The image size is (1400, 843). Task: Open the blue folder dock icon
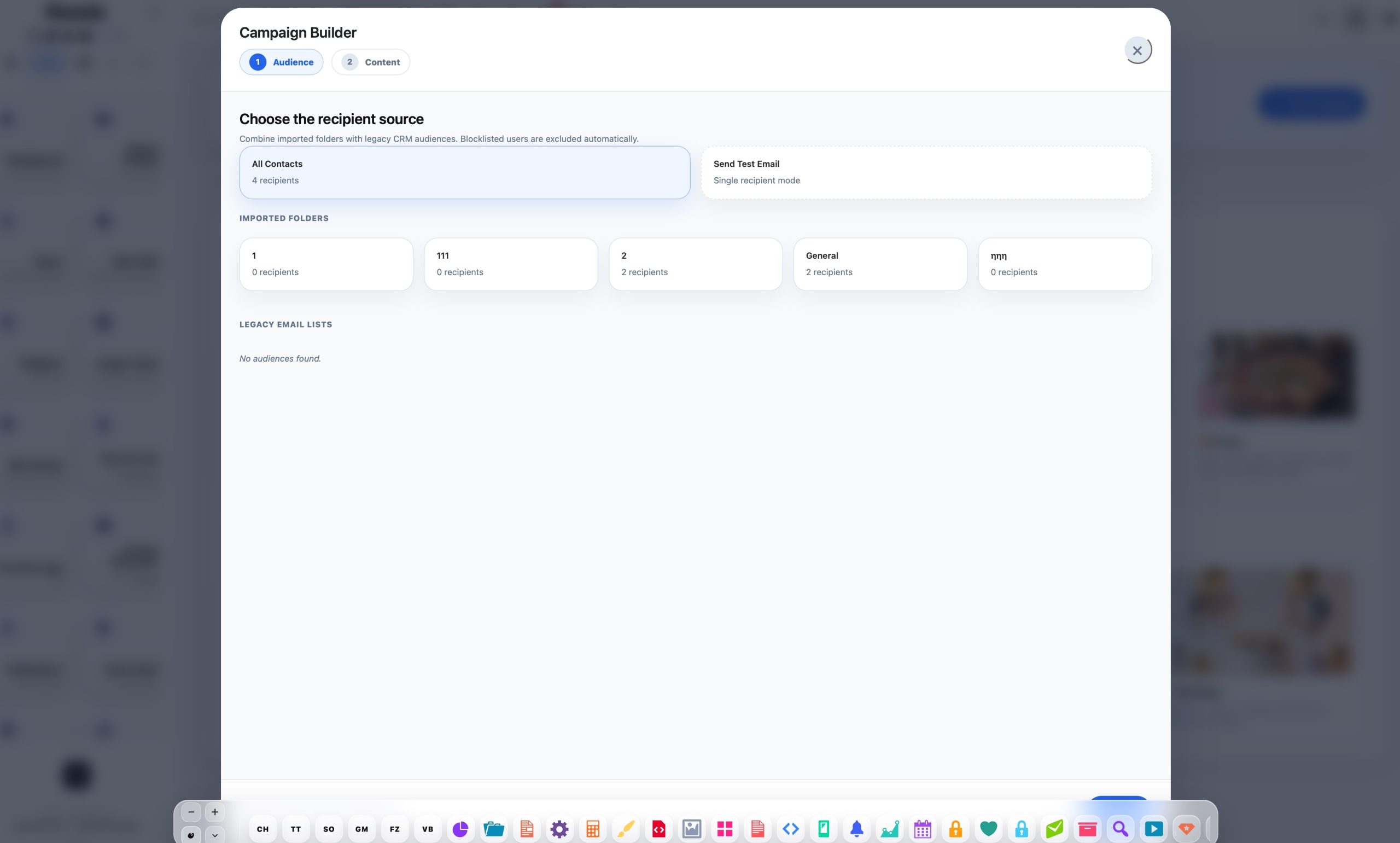[x=493, y=829]
